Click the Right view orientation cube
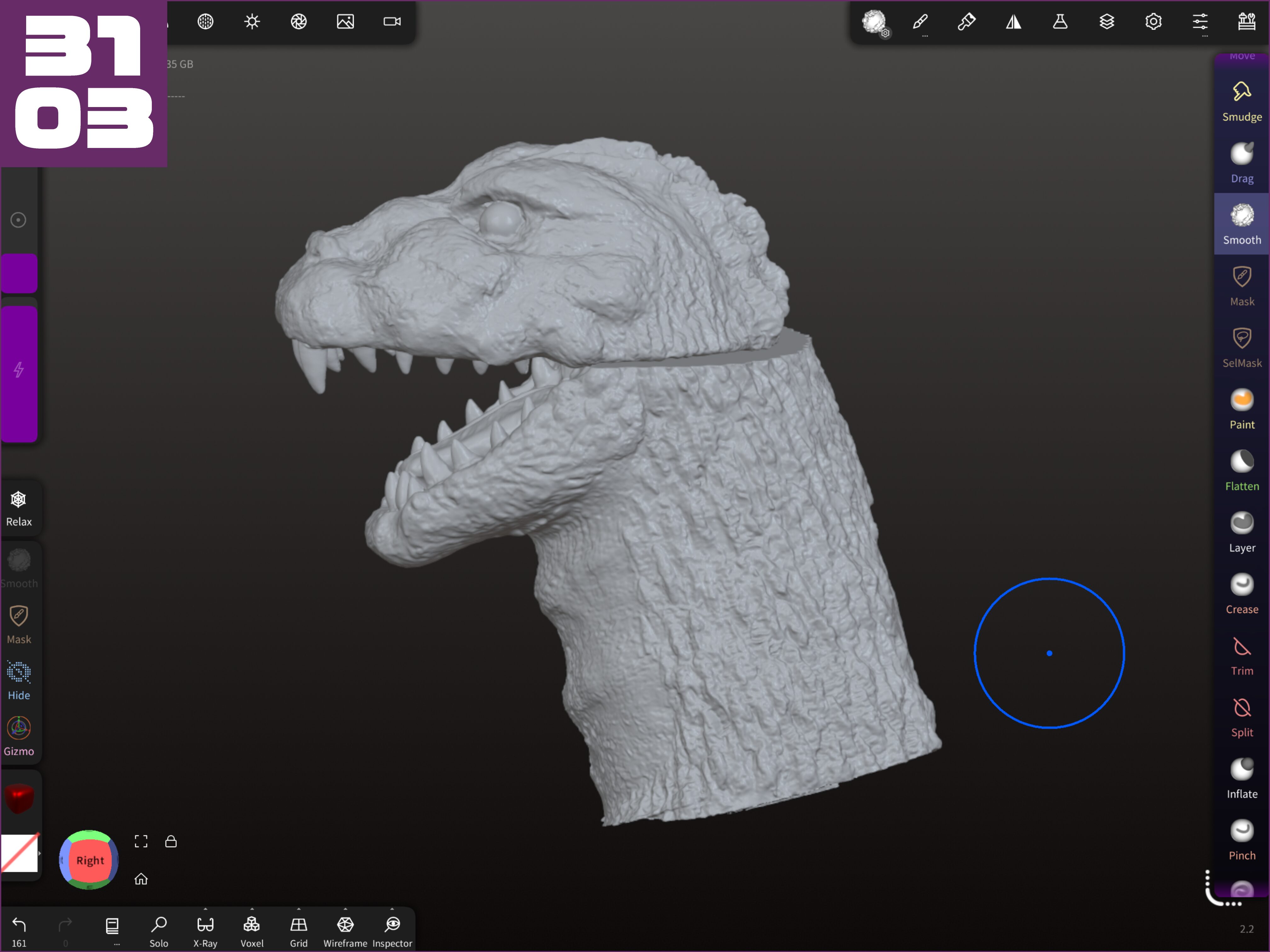Viewport: 1270px width, 952px height. pyautogui.click(x=89, y=860)
